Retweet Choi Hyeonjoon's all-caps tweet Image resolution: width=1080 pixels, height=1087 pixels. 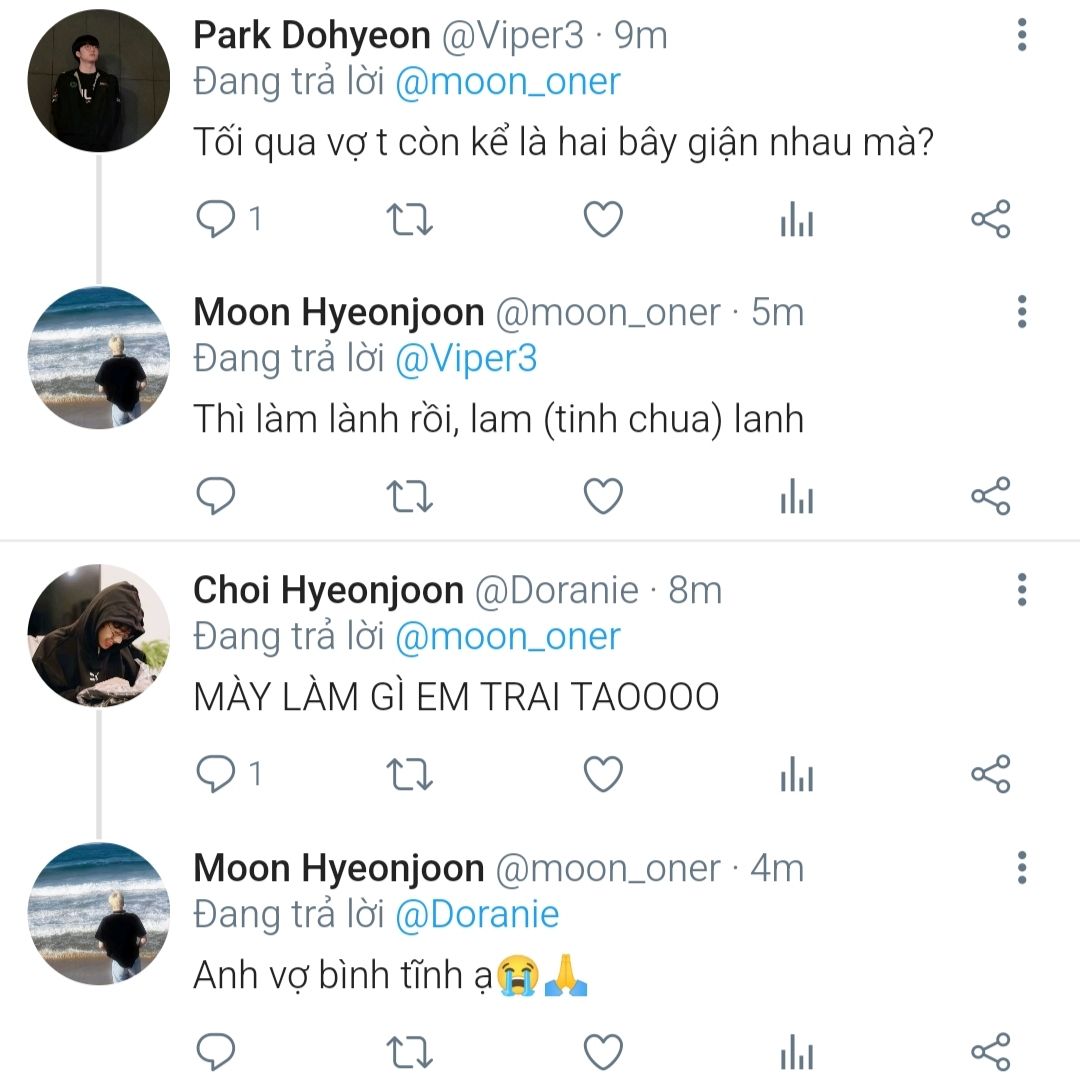[409, 774]
